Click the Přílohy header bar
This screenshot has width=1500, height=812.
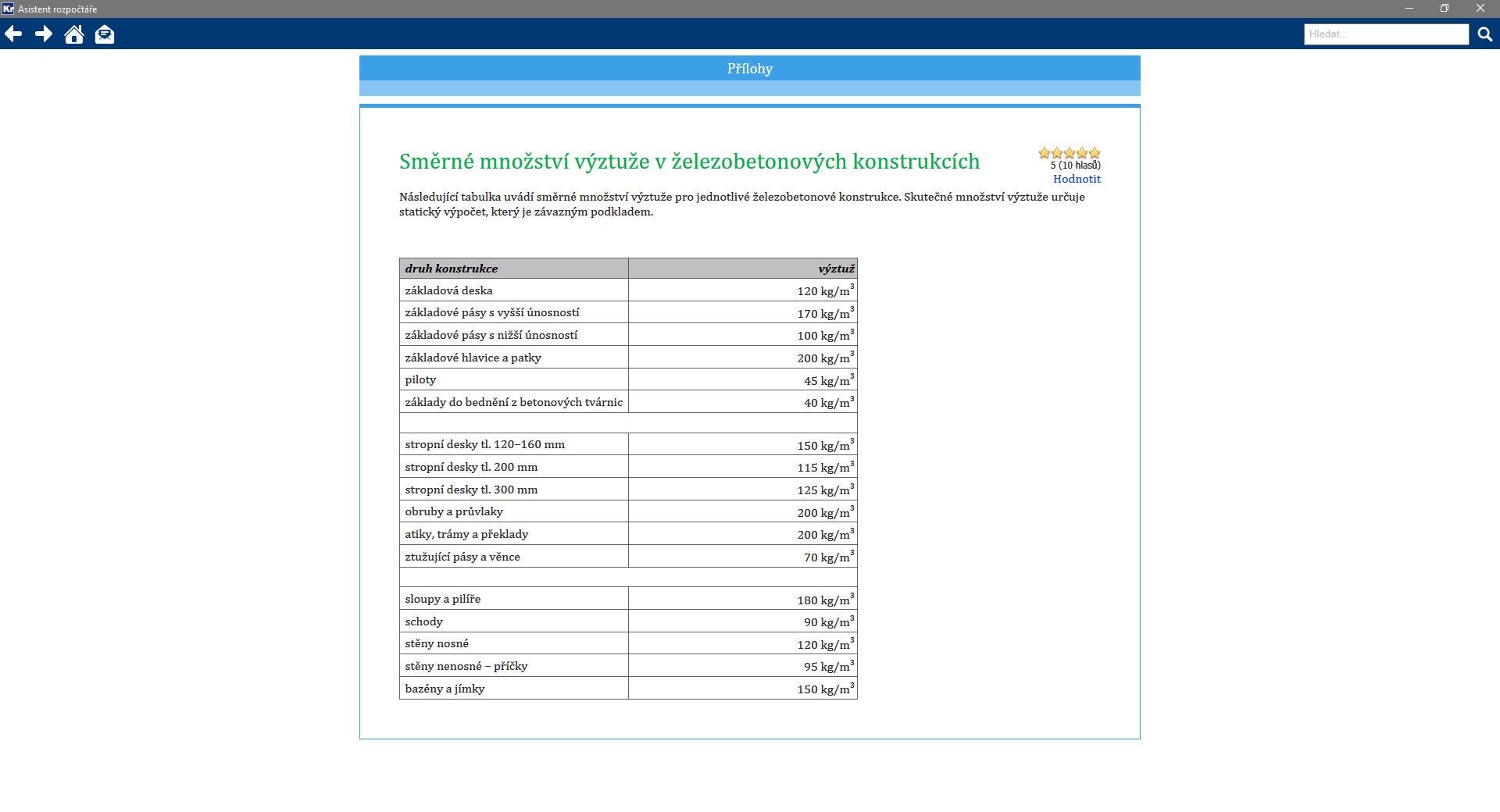point(749,69)
